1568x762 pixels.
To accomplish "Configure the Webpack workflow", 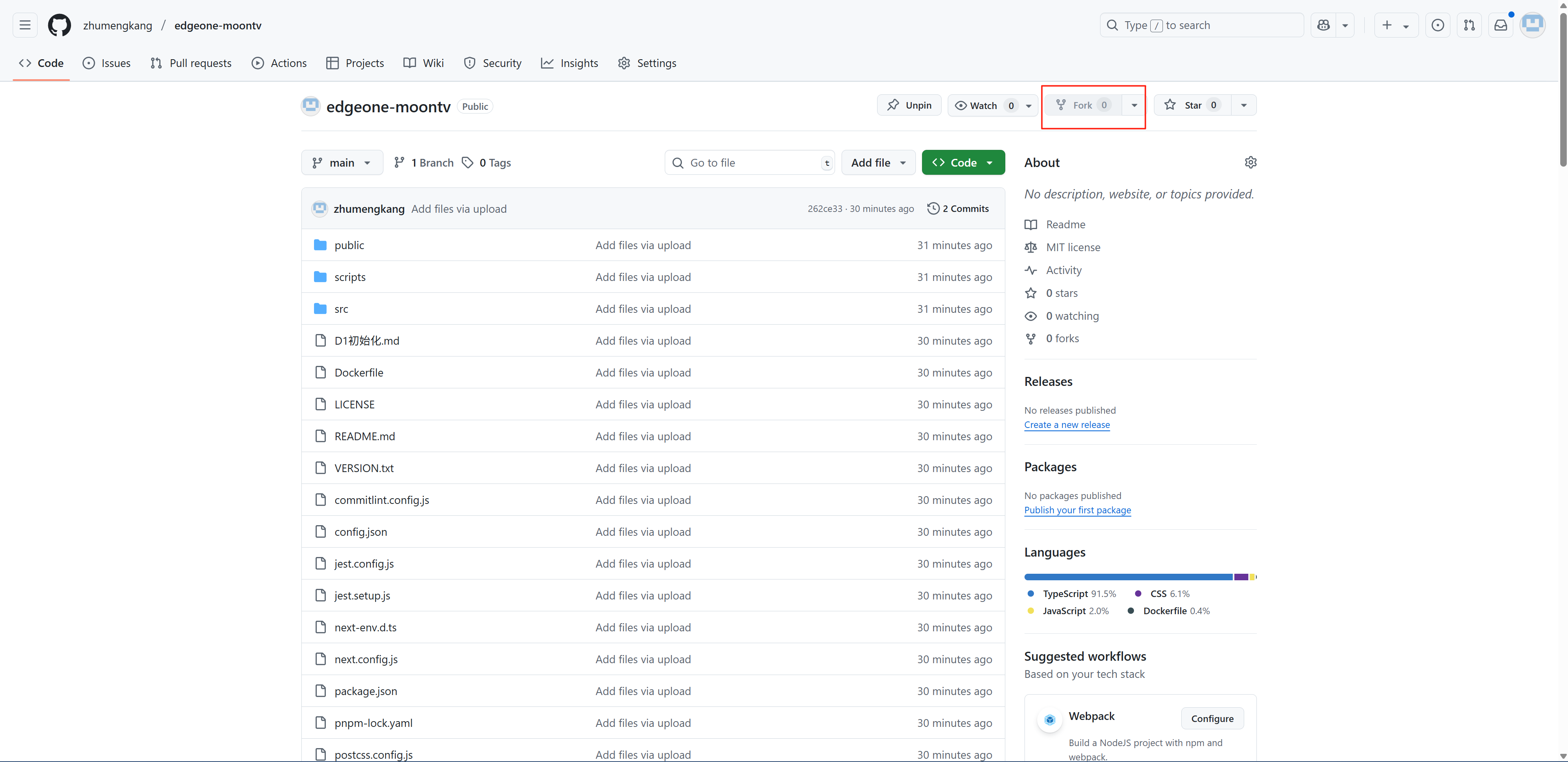I will coord(1211,718).
